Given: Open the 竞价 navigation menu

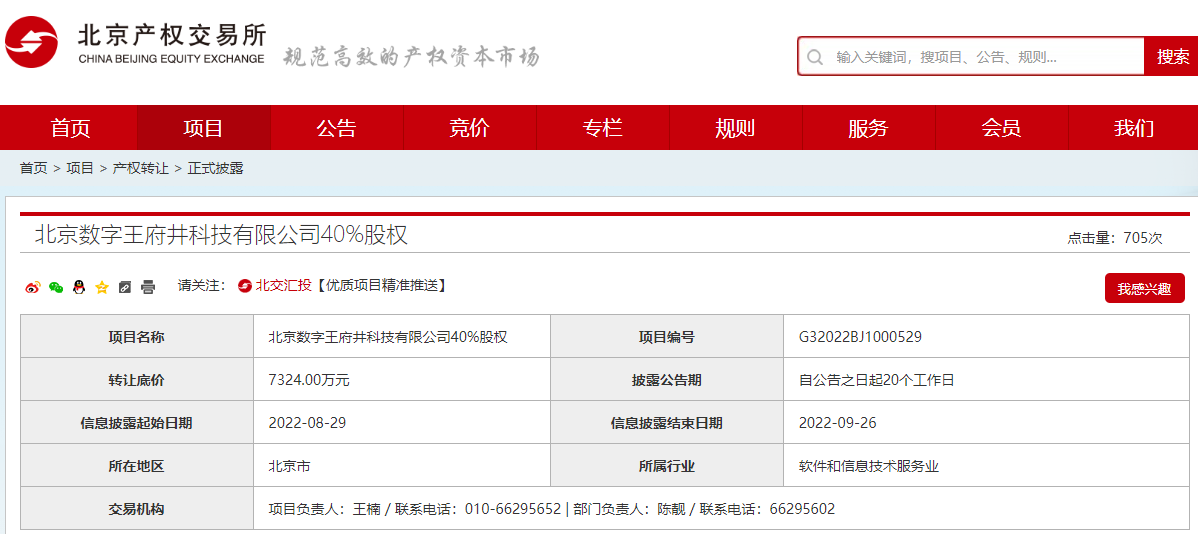Looking at the screenshot, I should [x=469, y=128].
